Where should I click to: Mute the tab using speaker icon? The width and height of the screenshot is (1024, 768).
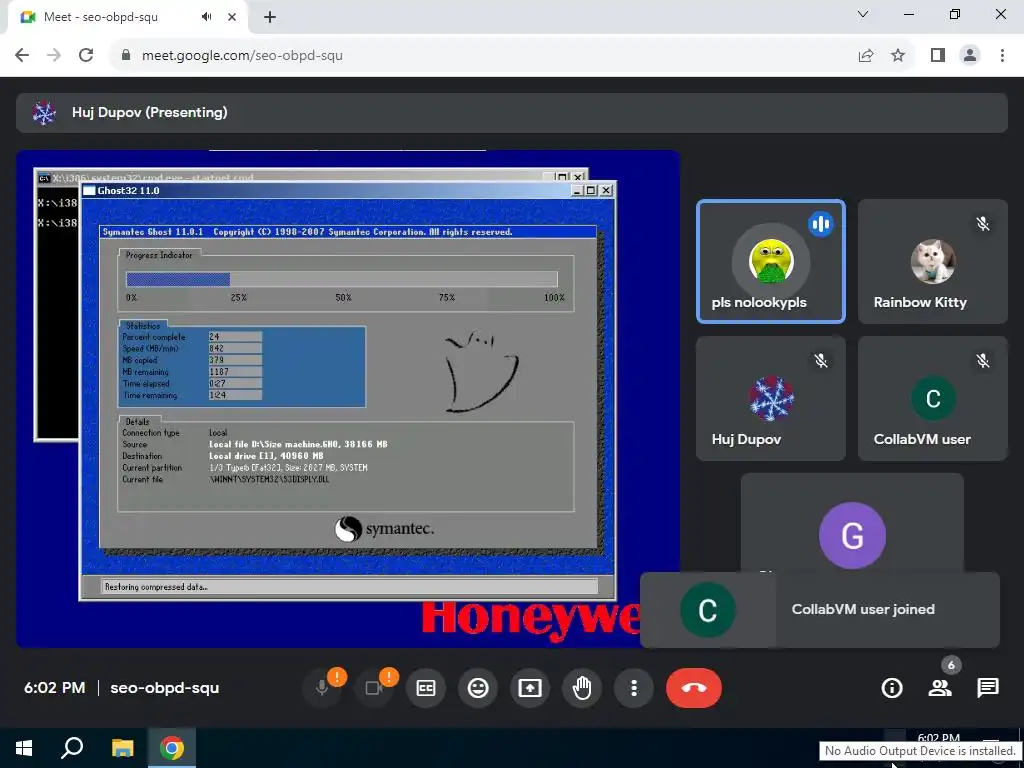[x=207, y=17]
